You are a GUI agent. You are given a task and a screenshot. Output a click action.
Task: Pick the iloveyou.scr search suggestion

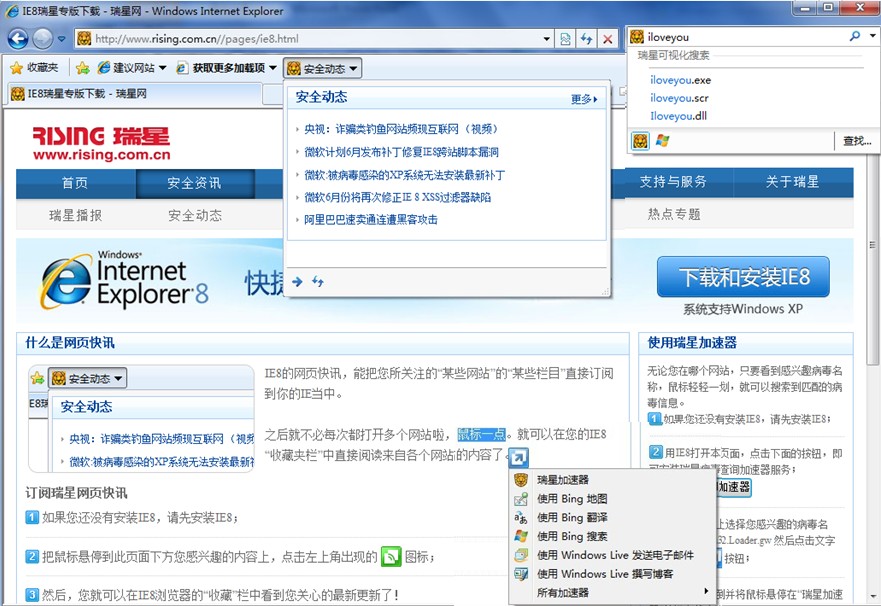(679, 98)
